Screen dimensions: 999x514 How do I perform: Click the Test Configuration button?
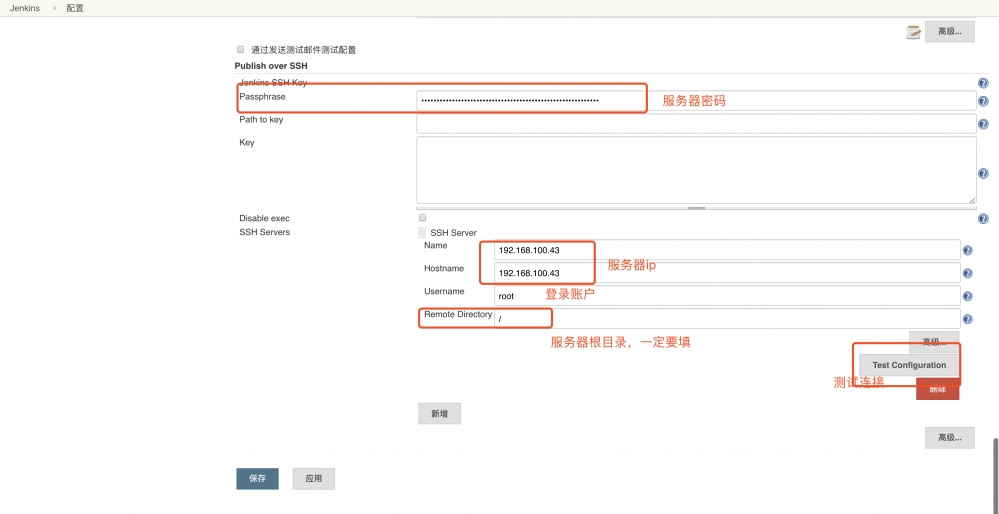[x=909, y=365]
